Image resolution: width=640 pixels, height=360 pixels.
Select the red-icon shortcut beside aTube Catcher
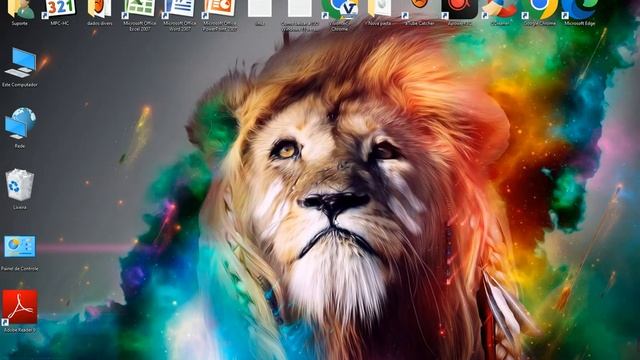click(460, 12)
